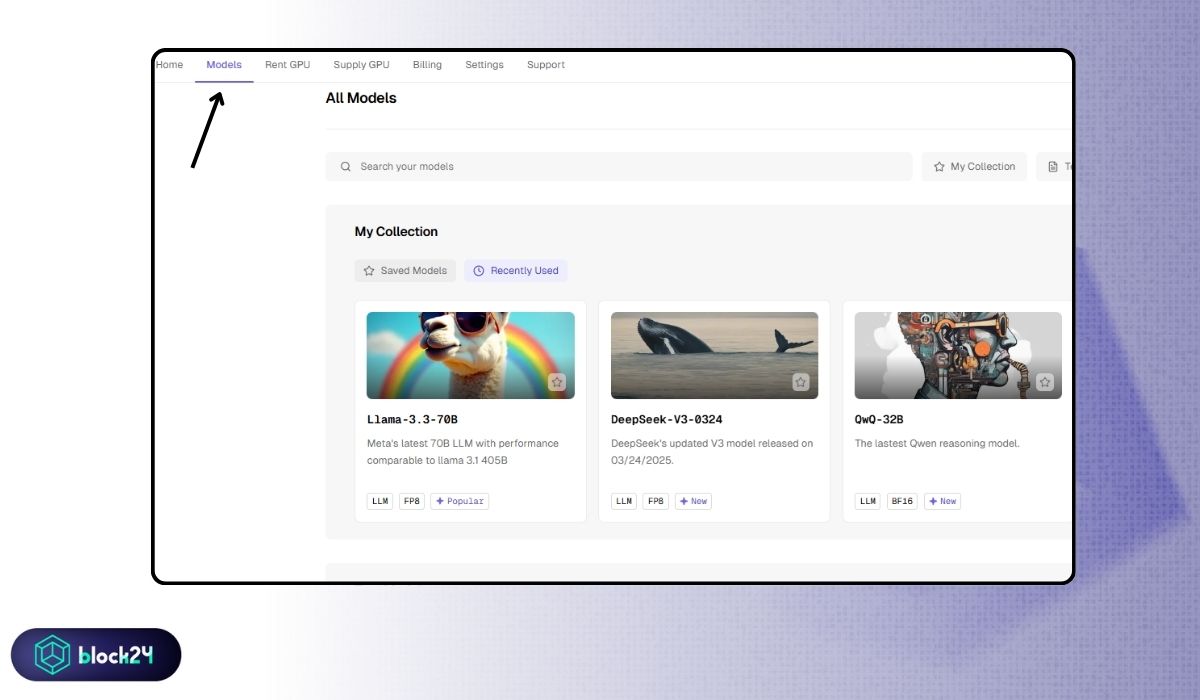
Task: Switch to the Supply GPU tab
Action: click(x=362, y=65)
